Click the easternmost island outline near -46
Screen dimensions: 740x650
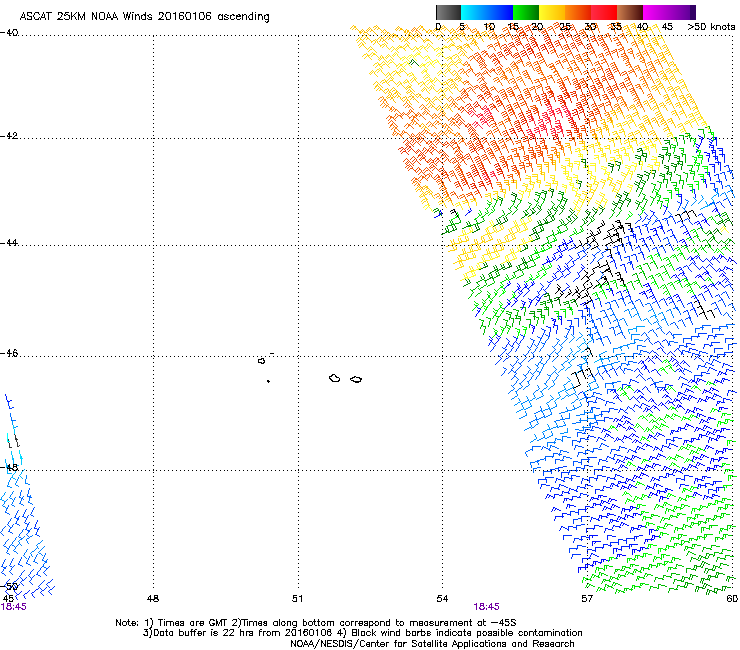tap(356, 380)
